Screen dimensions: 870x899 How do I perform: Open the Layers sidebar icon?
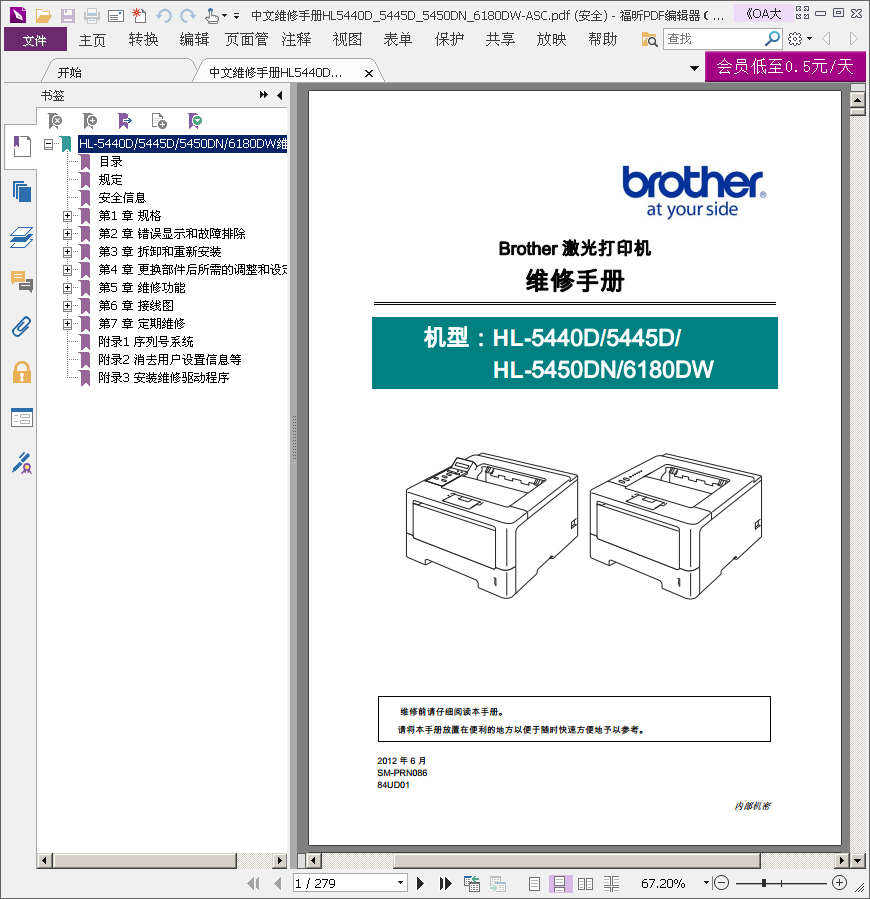(x=22, y=237)
